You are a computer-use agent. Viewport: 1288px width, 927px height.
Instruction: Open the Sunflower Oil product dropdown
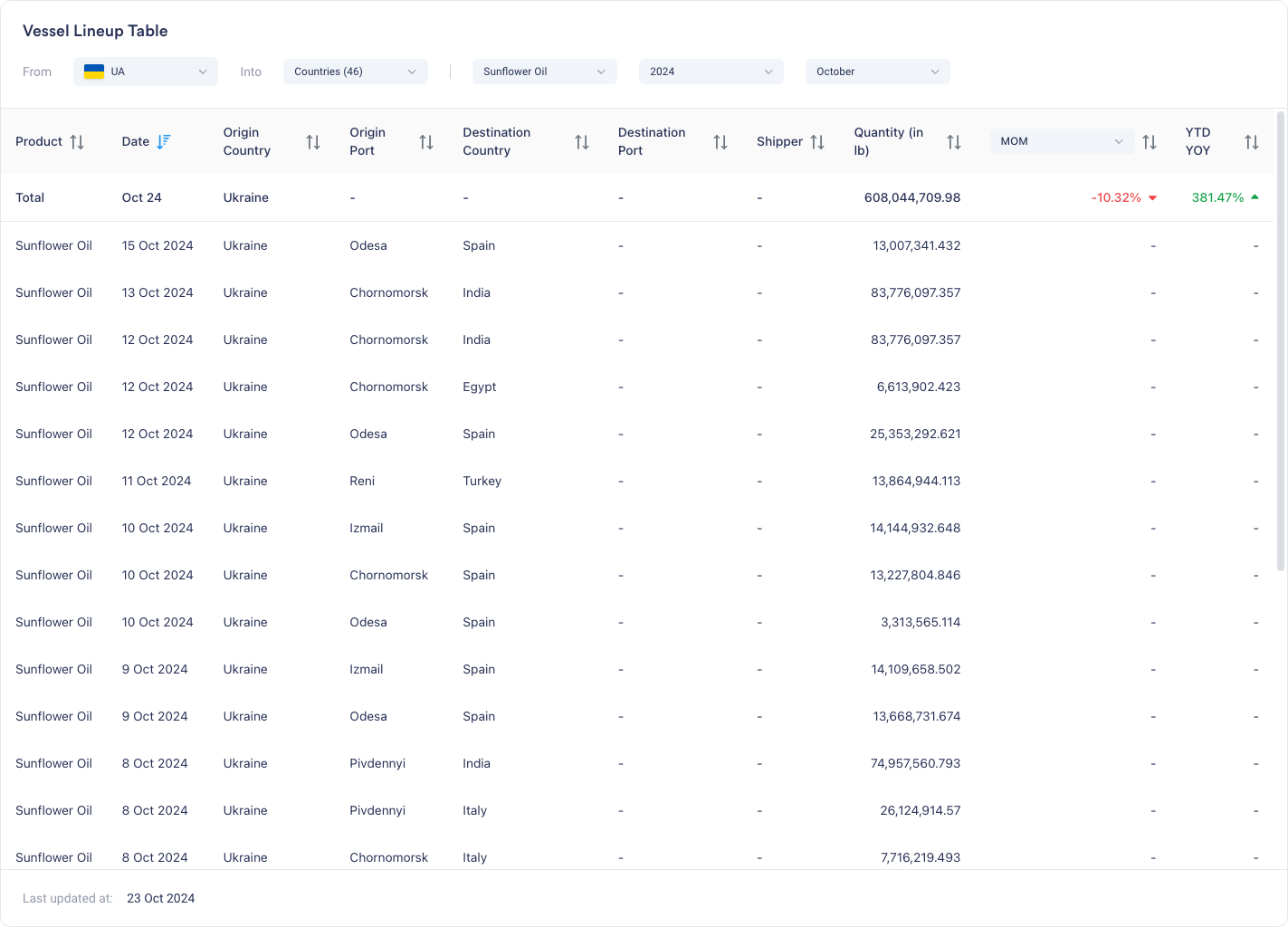pos(545,72)
